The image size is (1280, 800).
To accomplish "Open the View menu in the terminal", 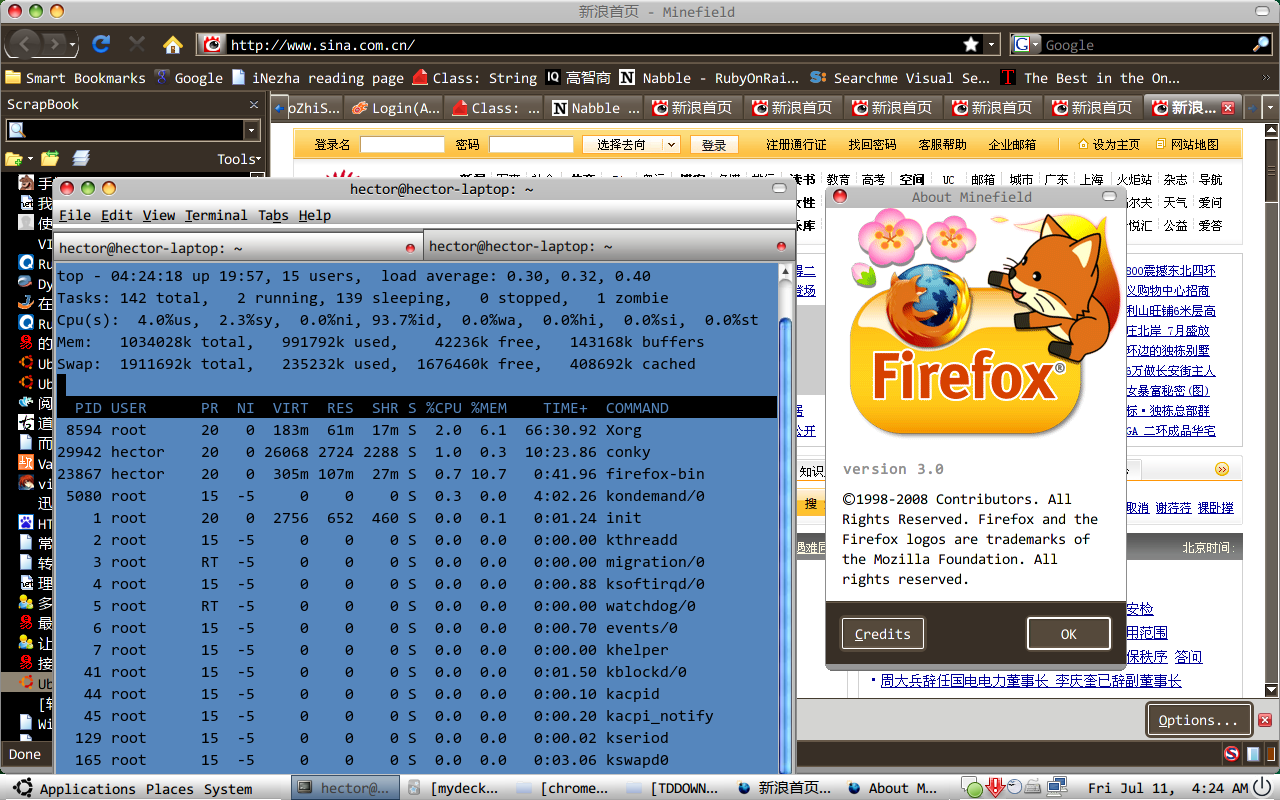I will (159, 215).
